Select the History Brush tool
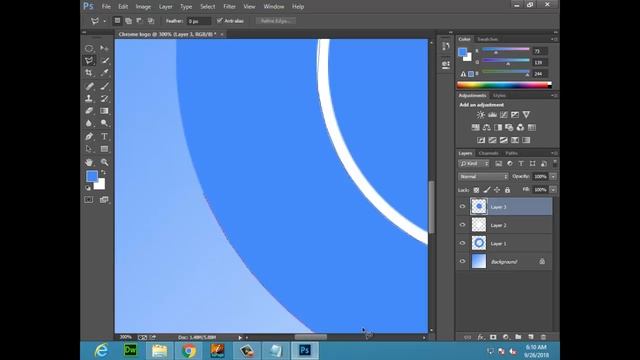640x360 pixels. pyautogui.click(x=104, y=98)
